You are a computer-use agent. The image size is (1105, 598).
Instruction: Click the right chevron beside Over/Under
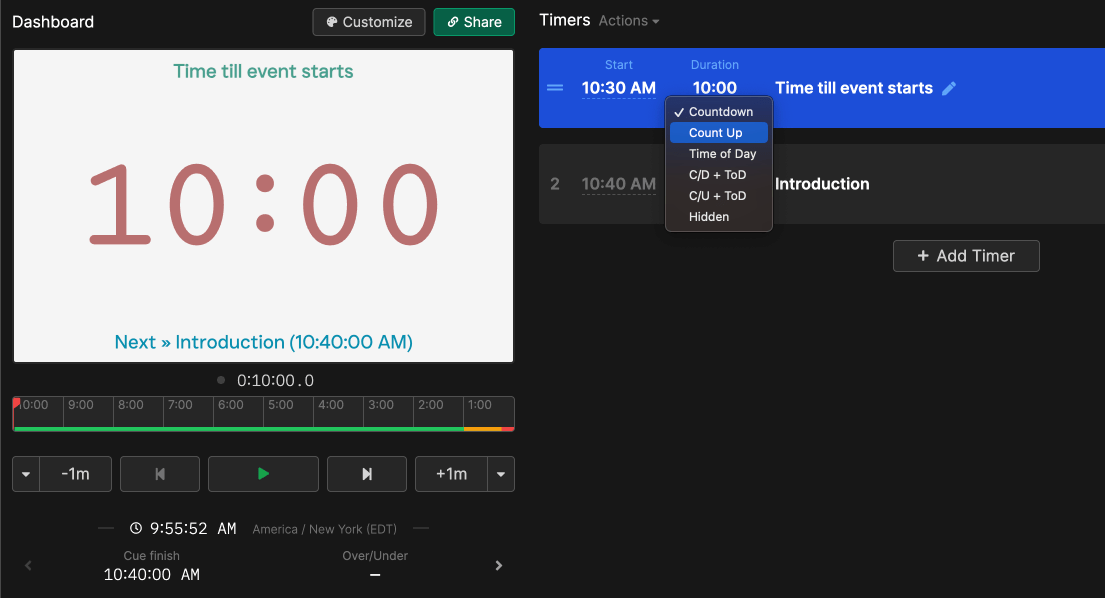tap(498, 565)
